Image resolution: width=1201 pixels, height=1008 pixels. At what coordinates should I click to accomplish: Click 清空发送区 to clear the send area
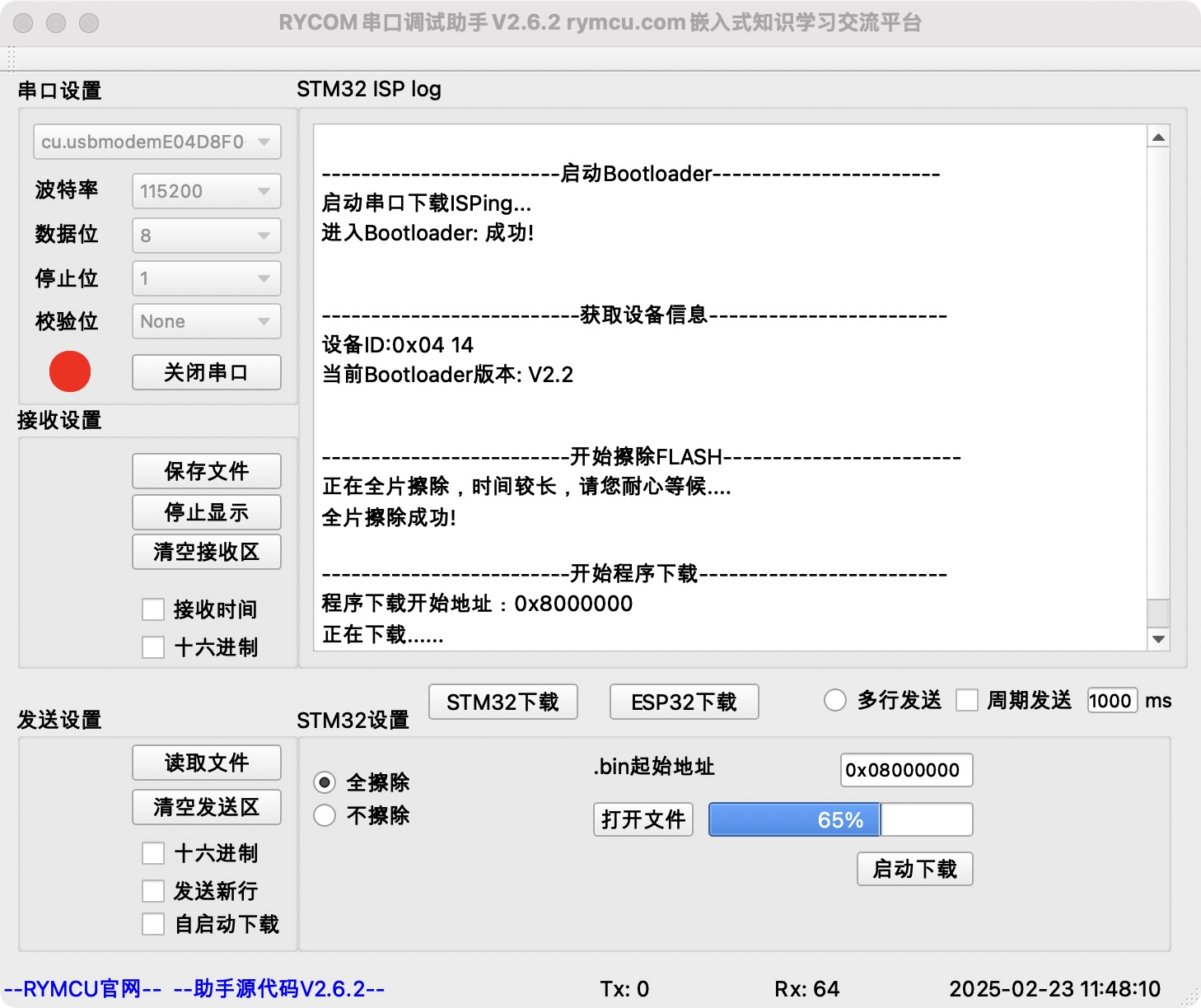206,807
